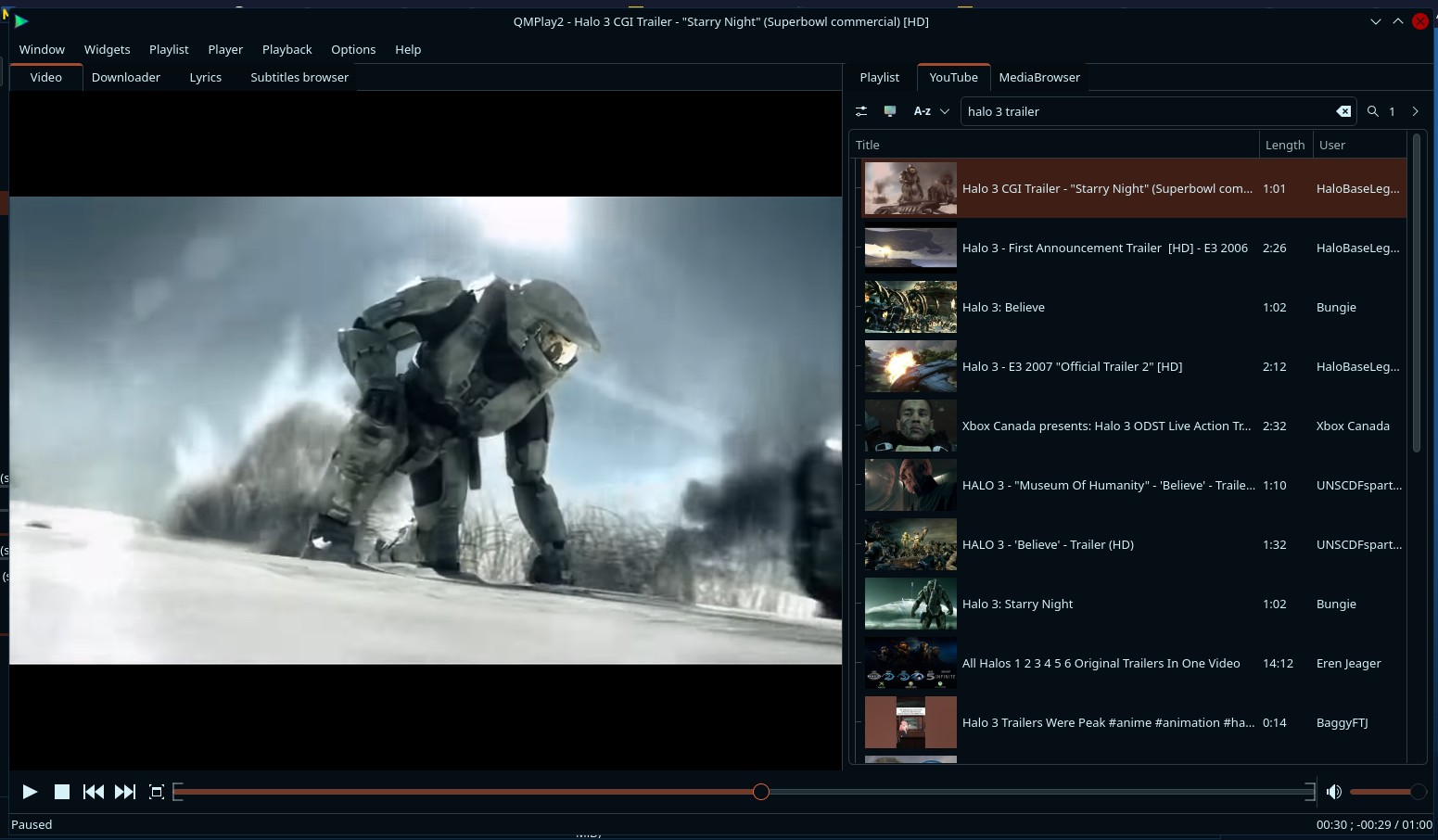
Task: Sort results by the User column header
Action: [1359, 145]
